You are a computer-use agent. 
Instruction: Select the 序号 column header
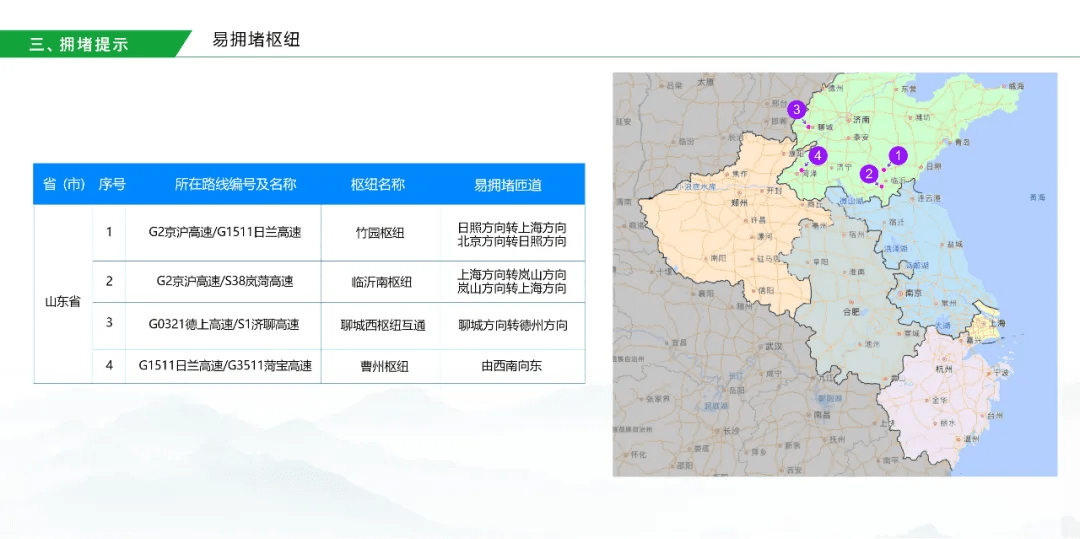coord(111,184)
